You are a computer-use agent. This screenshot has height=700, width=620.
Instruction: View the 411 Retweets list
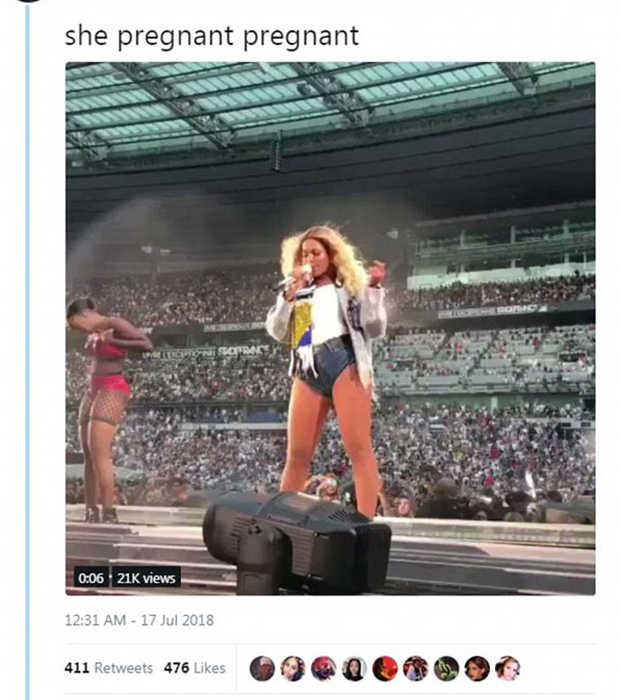click(108, 668)
